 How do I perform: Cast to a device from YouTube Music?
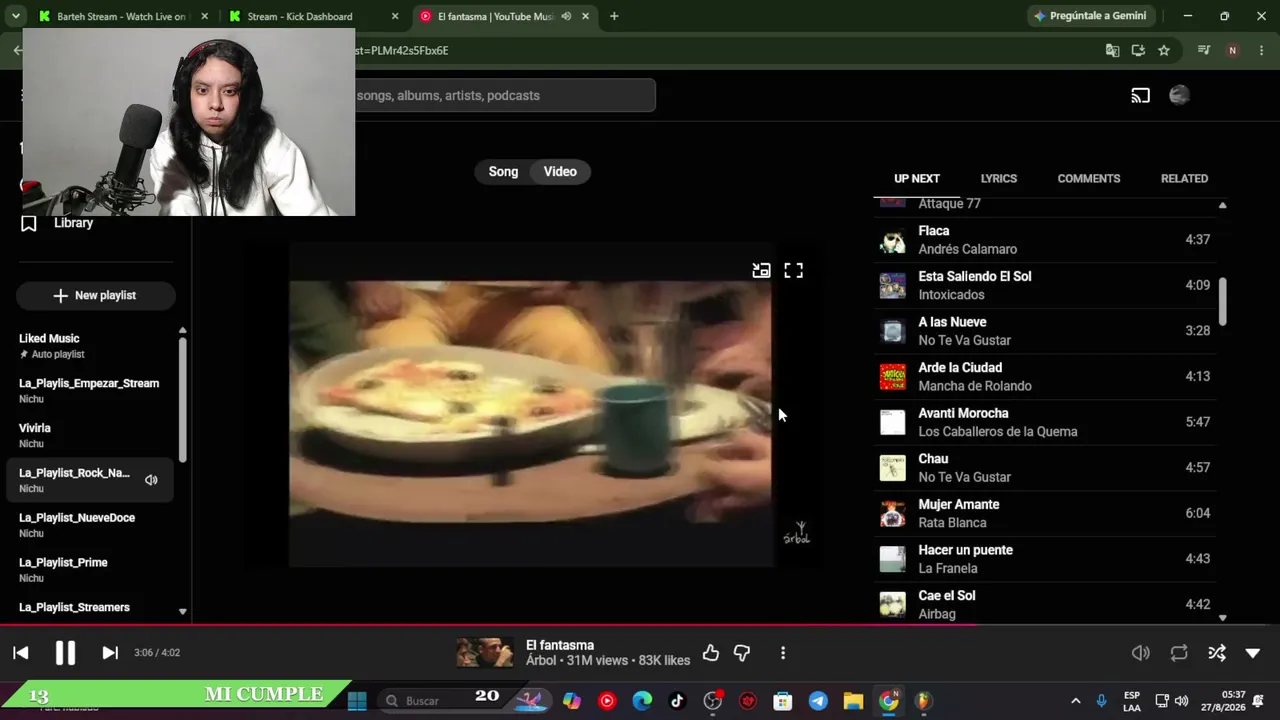pos(1141,96)
